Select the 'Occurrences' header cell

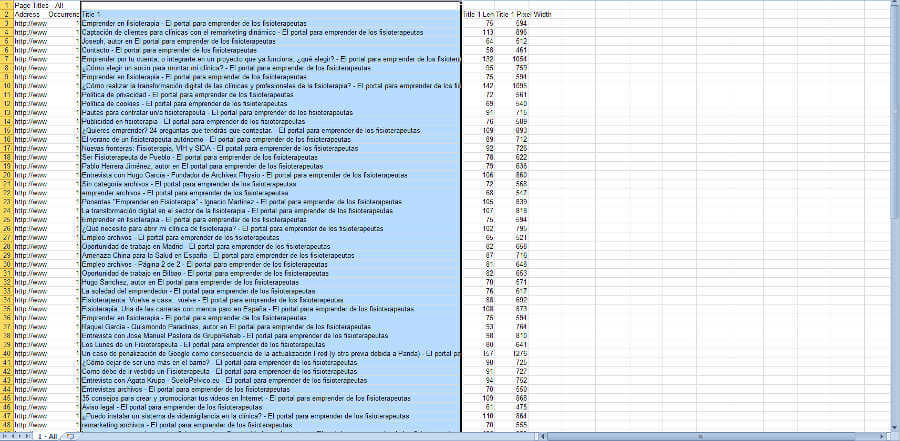(x=64, y=14)
